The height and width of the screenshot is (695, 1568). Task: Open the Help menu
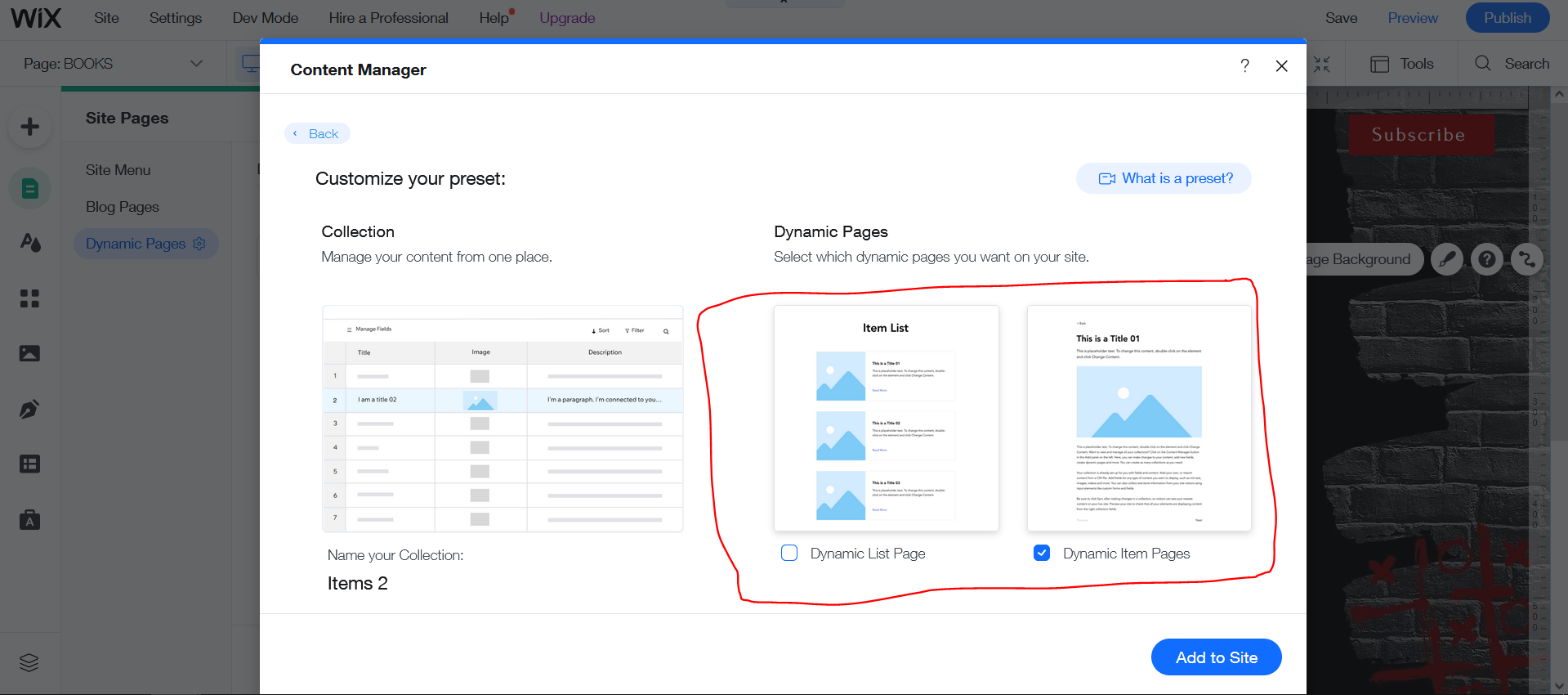pyautogui.click(x=494, y=18)
